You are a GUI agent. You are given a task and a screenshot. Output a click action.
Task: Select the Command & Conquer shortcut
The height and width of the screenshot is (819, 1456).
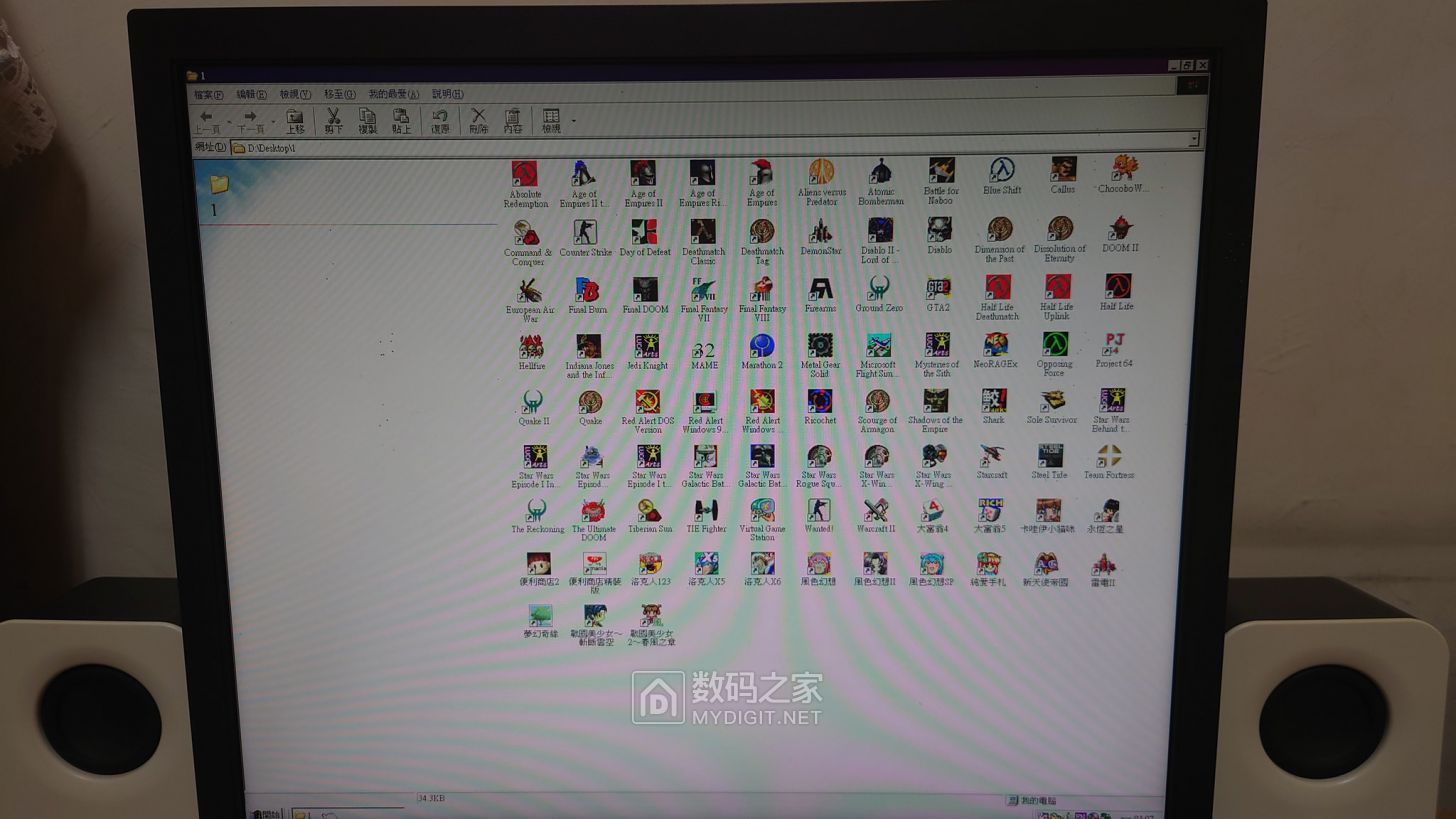coord(527,243)
